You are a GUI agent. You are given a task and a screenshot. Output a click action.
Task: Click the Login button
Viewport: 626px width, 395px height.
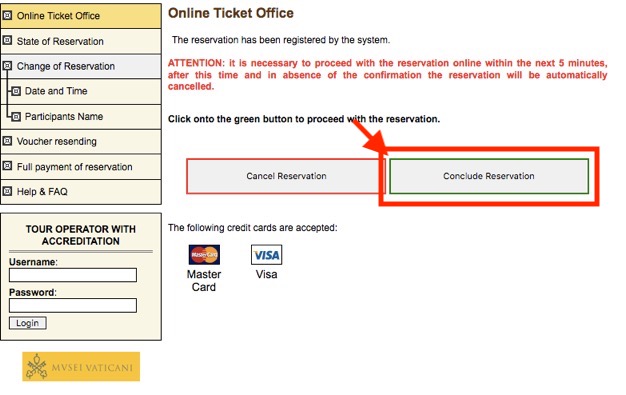[28, 323]
